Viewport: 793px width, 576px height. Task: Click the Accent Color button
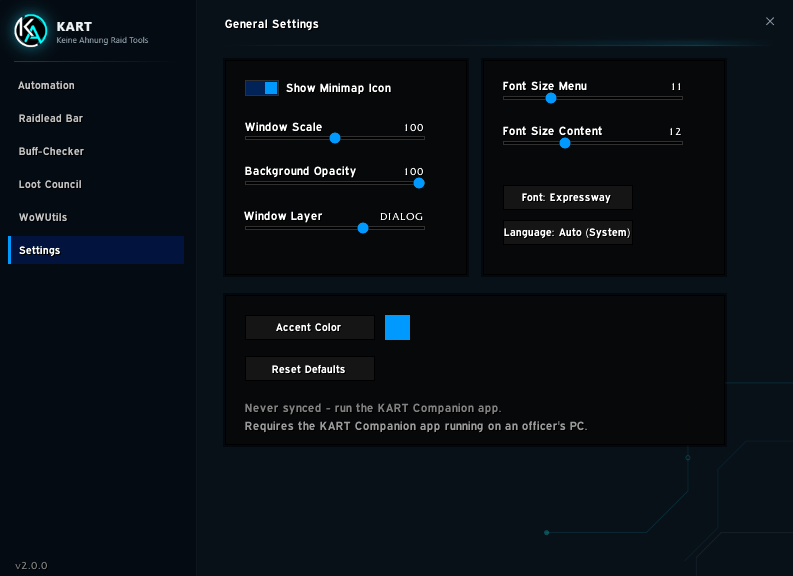(x=310, y=328)
